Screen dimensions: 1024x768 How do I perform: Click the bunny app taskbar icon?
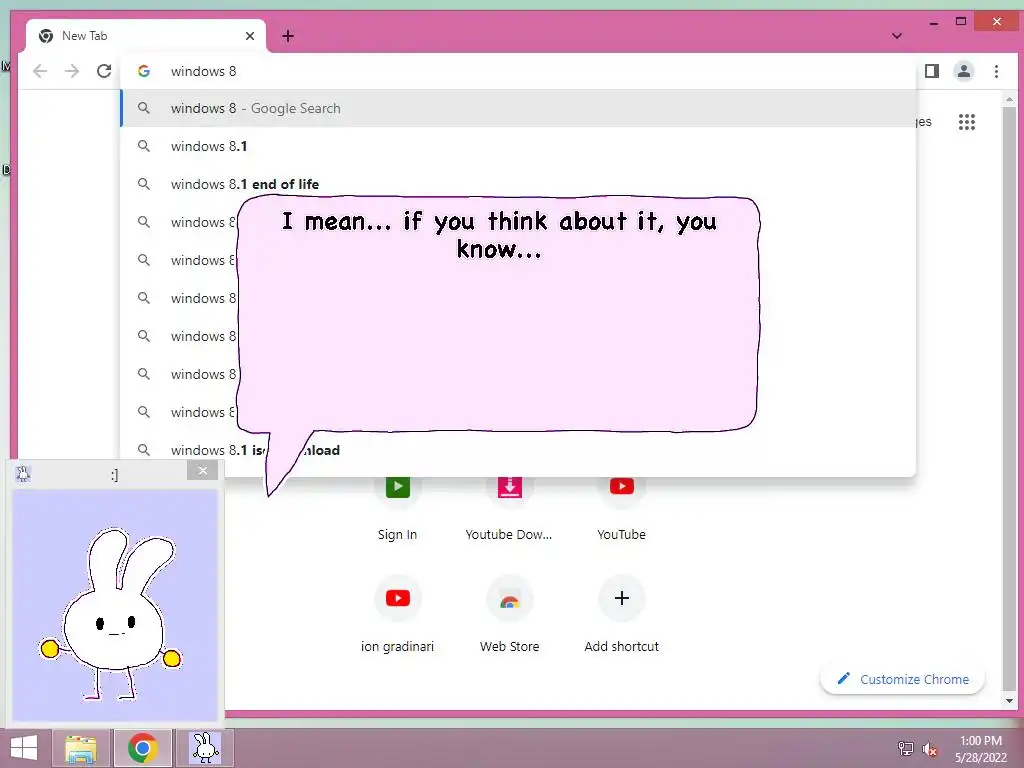pos(204,748)
